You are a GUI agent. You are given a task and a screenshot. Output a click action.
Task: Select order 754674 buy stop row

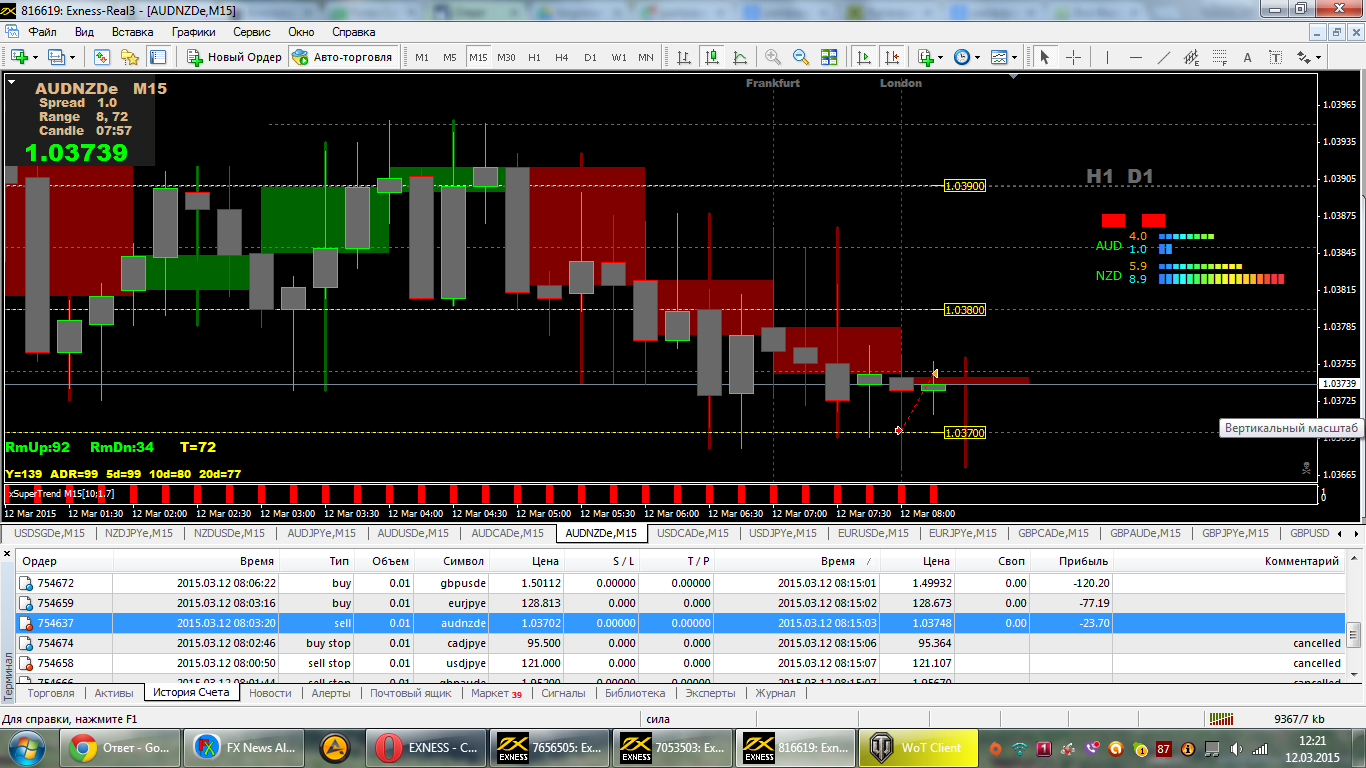click(x=679, y=643)
